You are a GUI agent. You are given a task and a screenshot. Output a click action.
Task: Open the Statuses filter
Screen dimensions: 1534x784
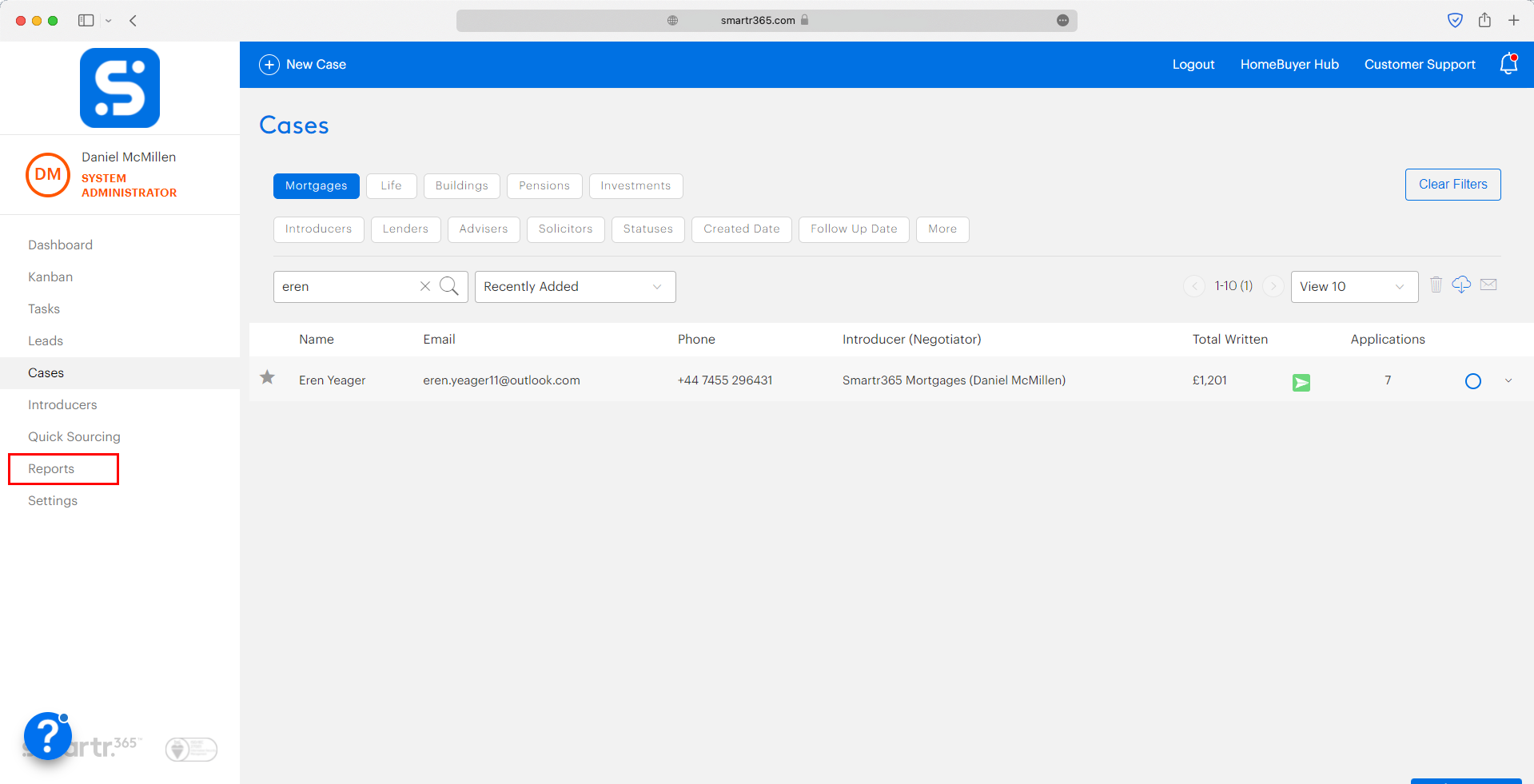pos(648,229)
